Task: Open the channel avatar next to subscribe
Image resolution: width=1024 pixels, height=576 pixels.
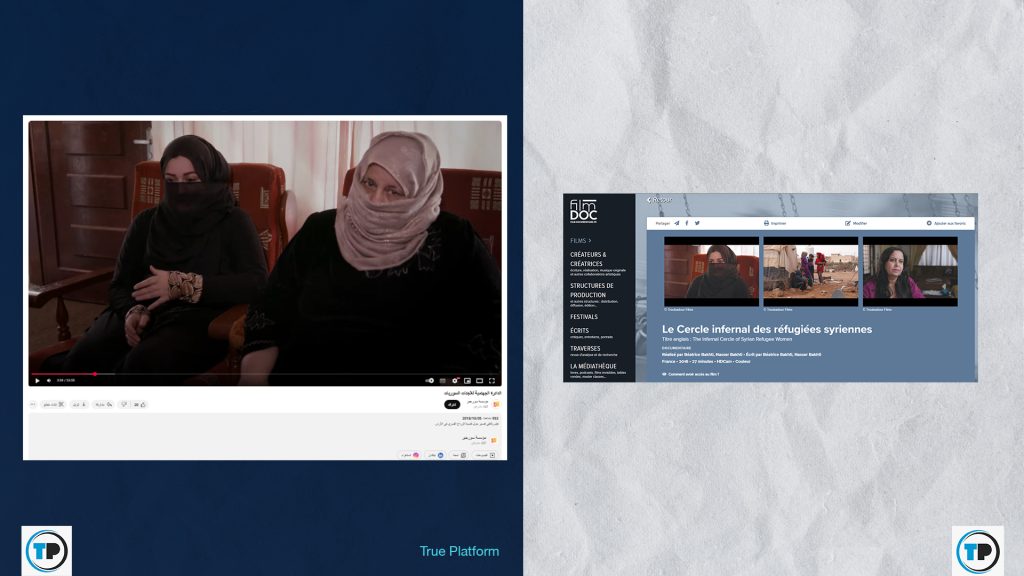Action: [x=496, y=404]
